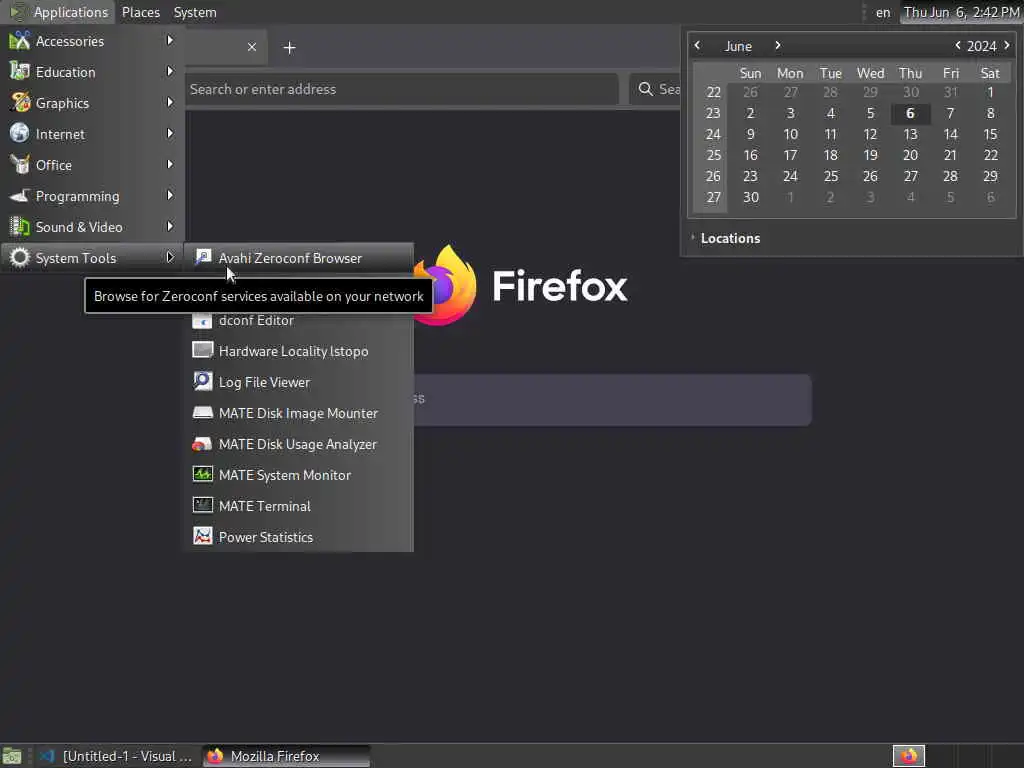Click the en keyboard layout indicator

(x=883, y=12)
